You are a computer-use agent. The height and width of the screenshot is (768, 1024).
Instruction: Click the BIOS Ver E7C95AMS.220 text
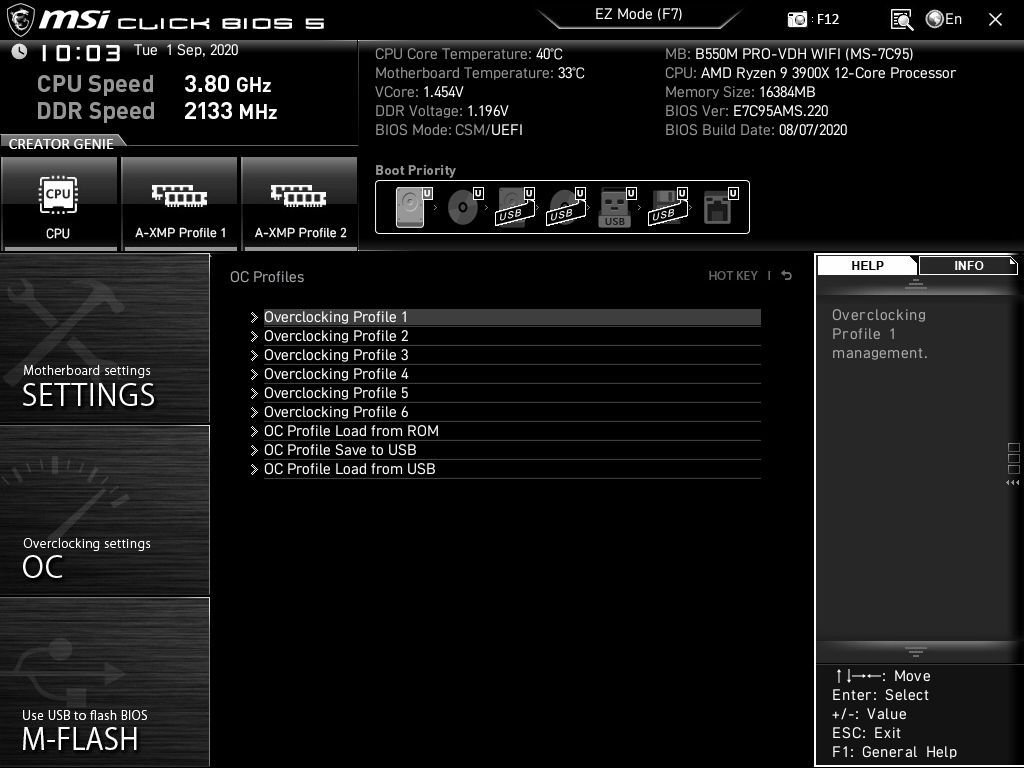(746, 111)
